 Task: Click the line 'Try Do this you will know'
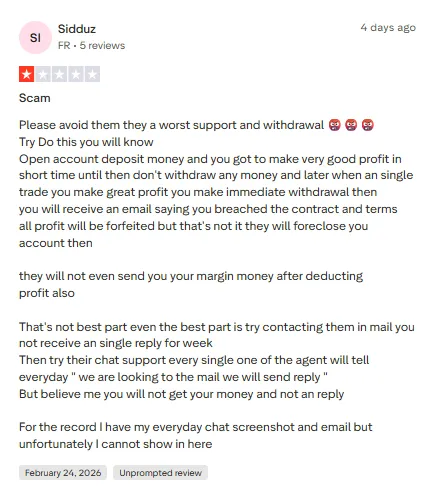[x=86, y=142]
